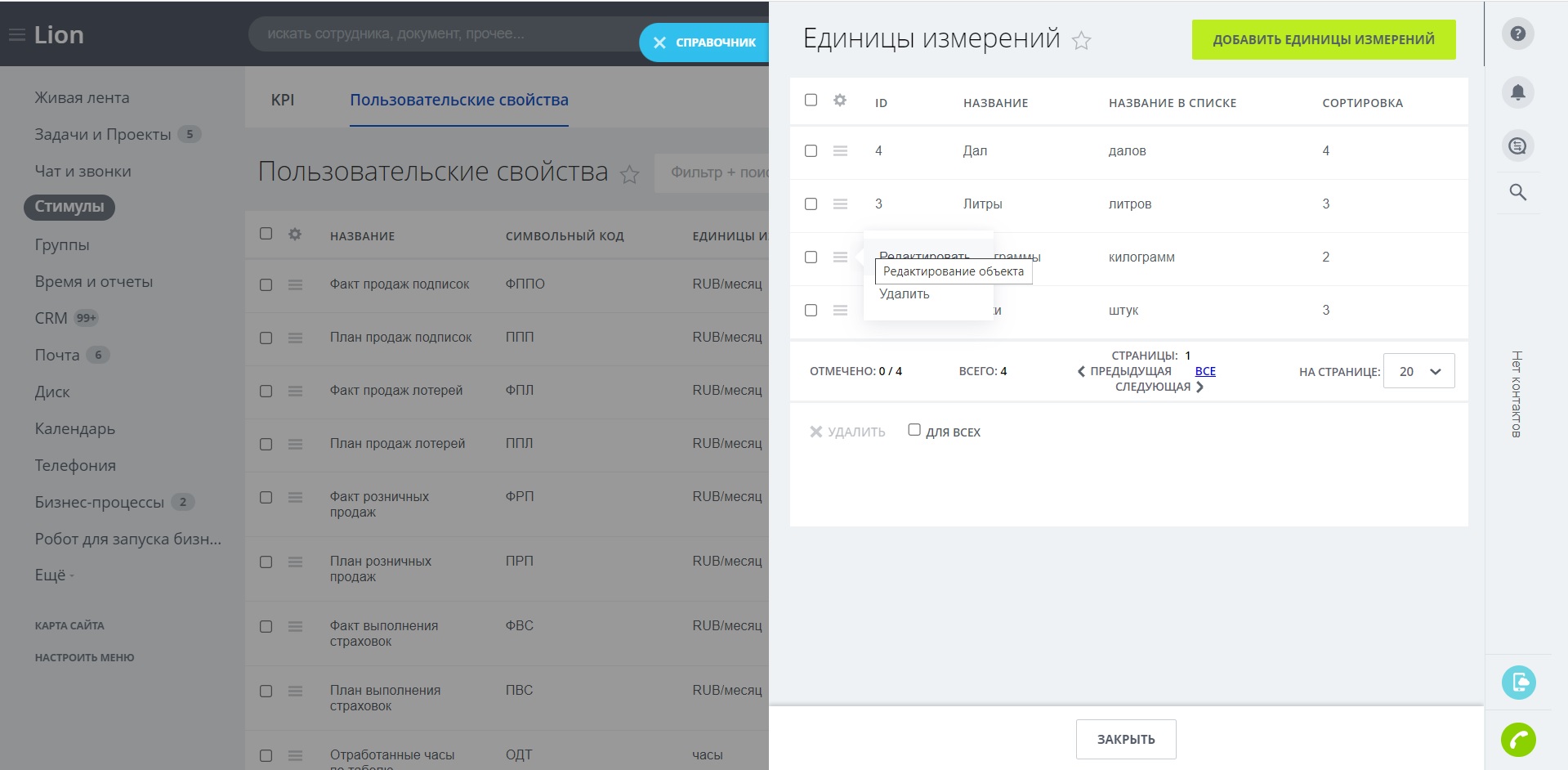The height and width of the screenshot is (770, 1568).
Task: Click the search magnifier icon in sidebar
Action: (x=1517, y=192)
